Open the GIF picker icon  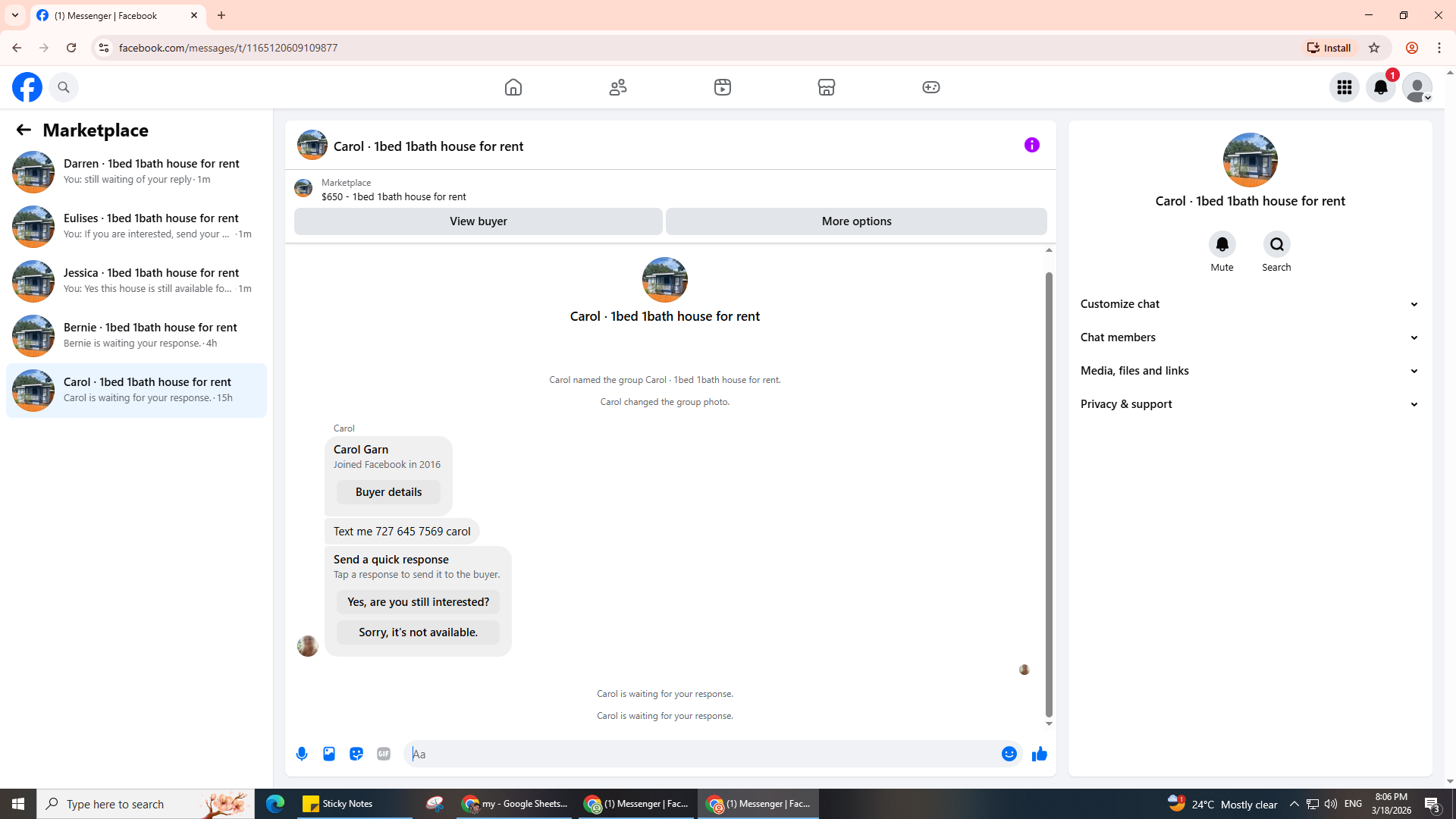point(384,754)
